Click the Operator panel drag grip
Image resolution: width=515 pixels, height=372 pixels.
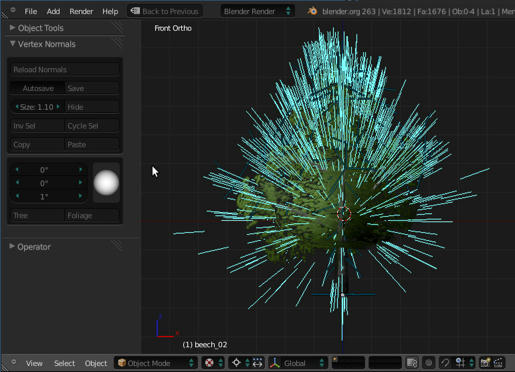pos(117,246)
